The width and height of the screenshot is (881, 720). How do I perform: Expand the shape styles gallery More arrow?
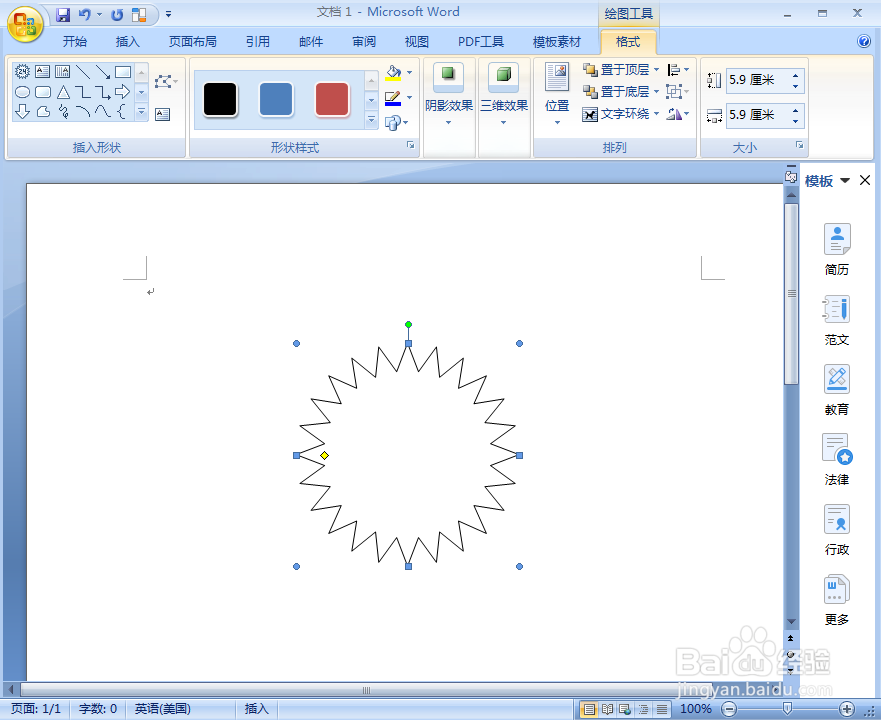(x=371, y=120)
